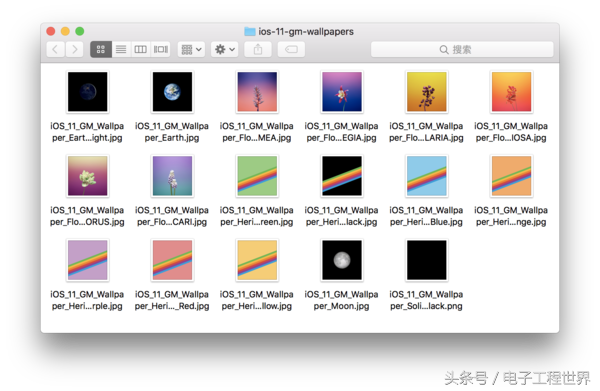Viewport: 600px width, 391px height.
Task: Go forward with the forward arrow
Action: coord(75,49)
